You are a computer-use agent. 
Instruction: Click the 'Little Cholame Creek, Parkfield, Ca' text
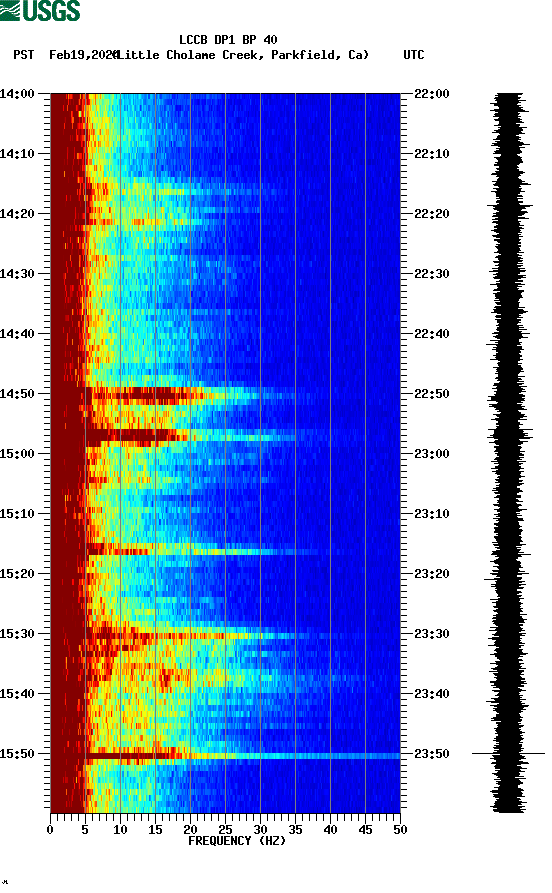point(243,55)
